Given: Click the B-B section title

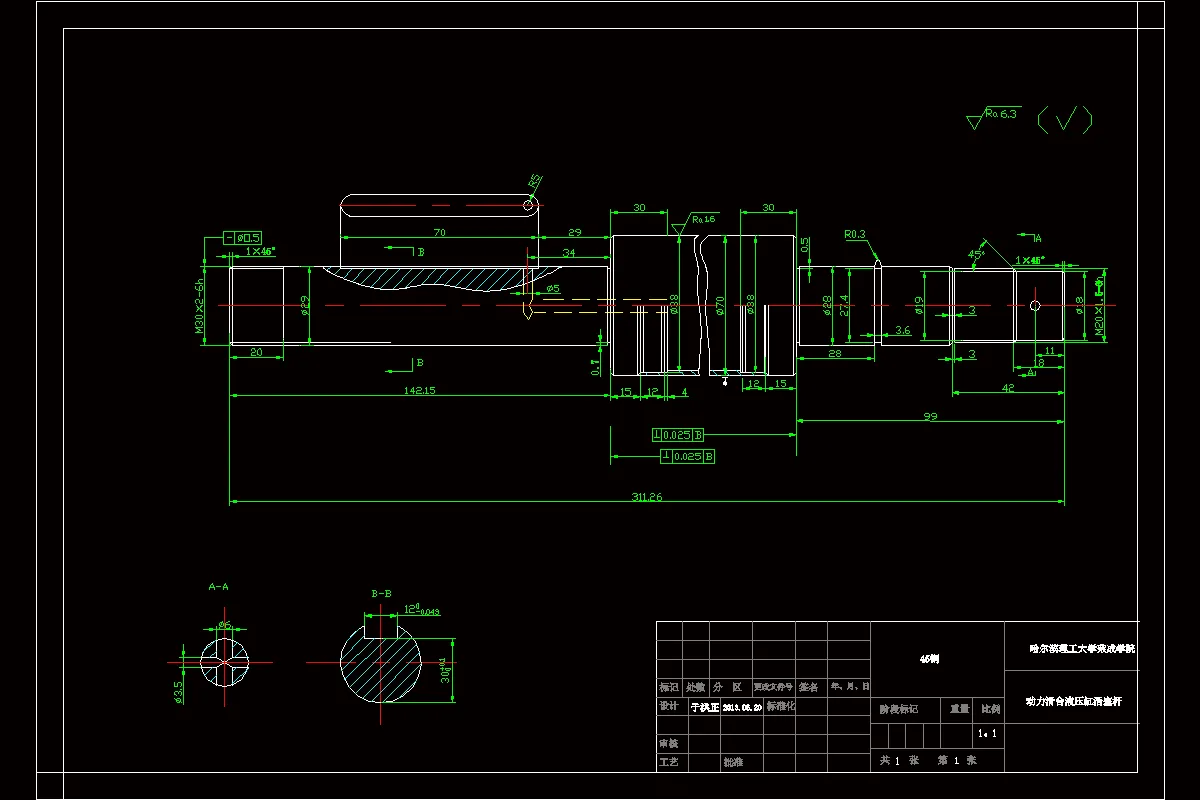Looking at the screenshot, I should tap(382, 594).
